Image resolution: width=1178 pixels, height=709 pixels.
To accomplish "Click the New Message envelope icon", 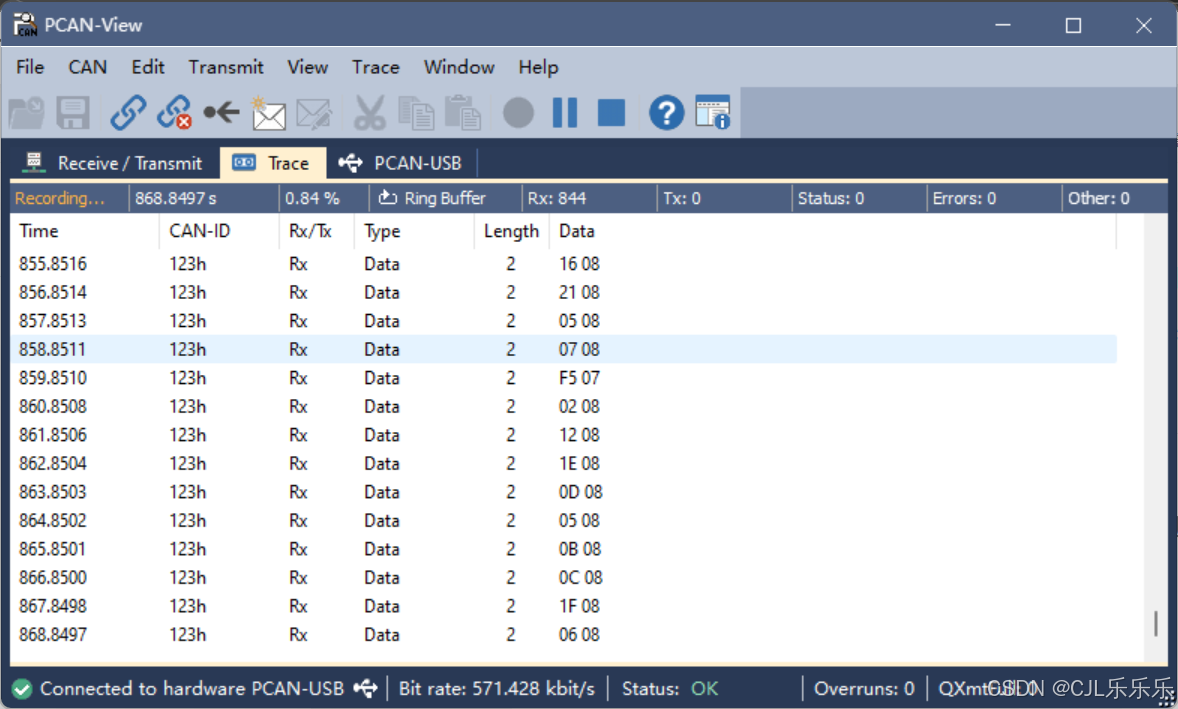I will (268, 113).
